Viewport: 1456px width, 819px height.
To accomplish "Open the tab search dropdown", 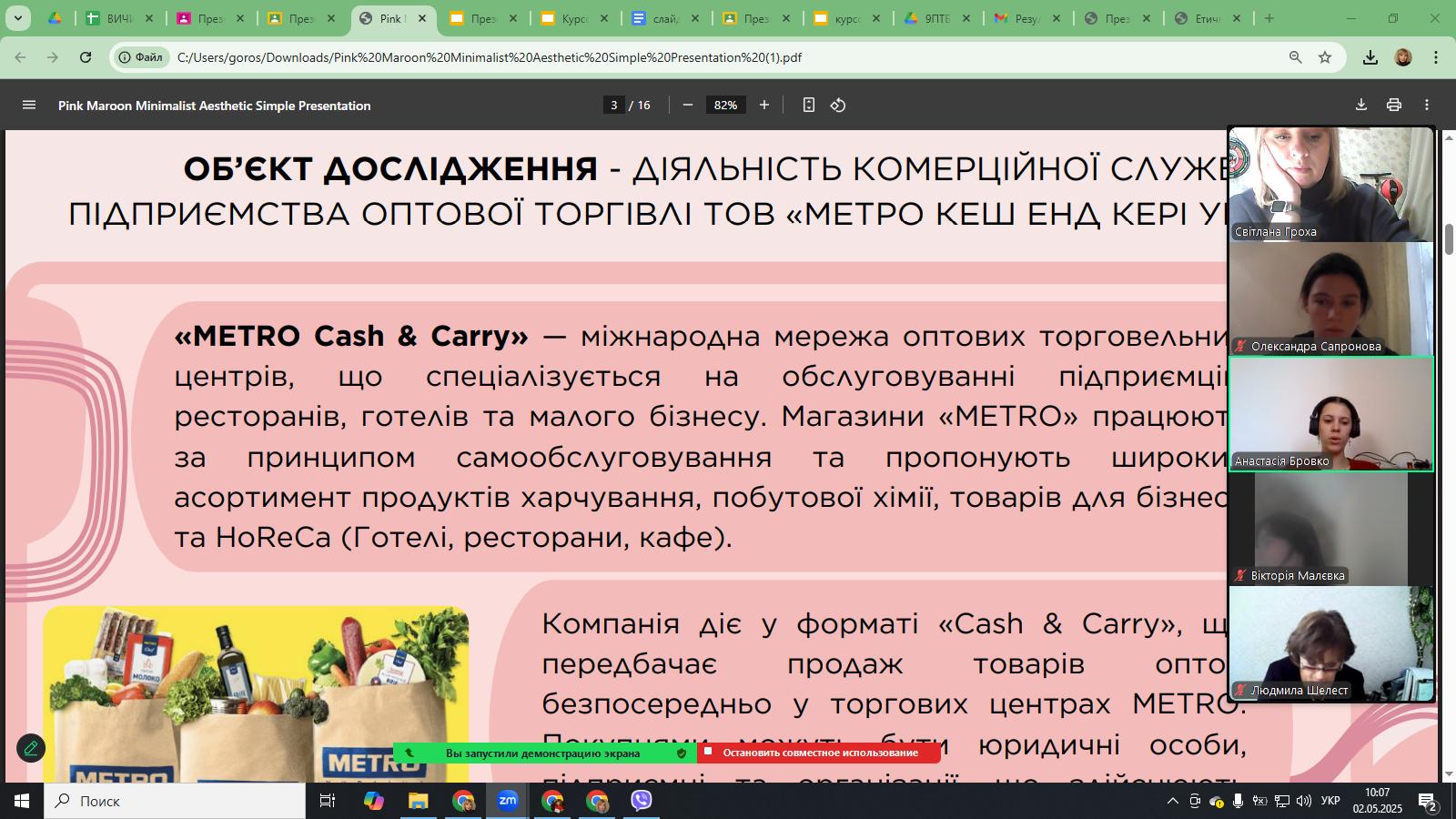I will 17,18.
